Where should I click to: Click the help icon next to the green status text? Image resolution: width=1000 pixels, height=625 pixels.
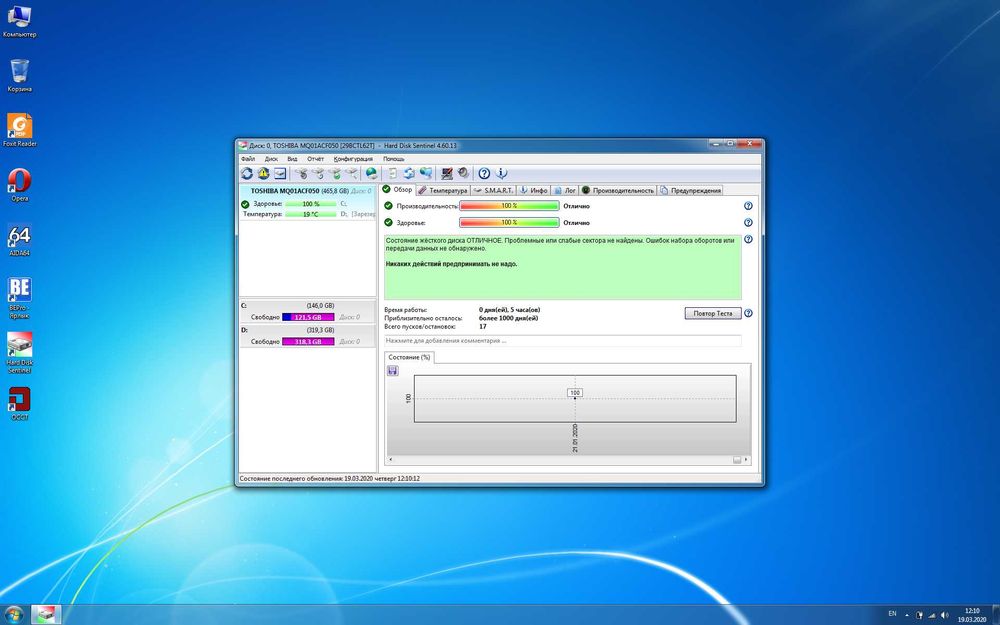[x=748, y=239]
